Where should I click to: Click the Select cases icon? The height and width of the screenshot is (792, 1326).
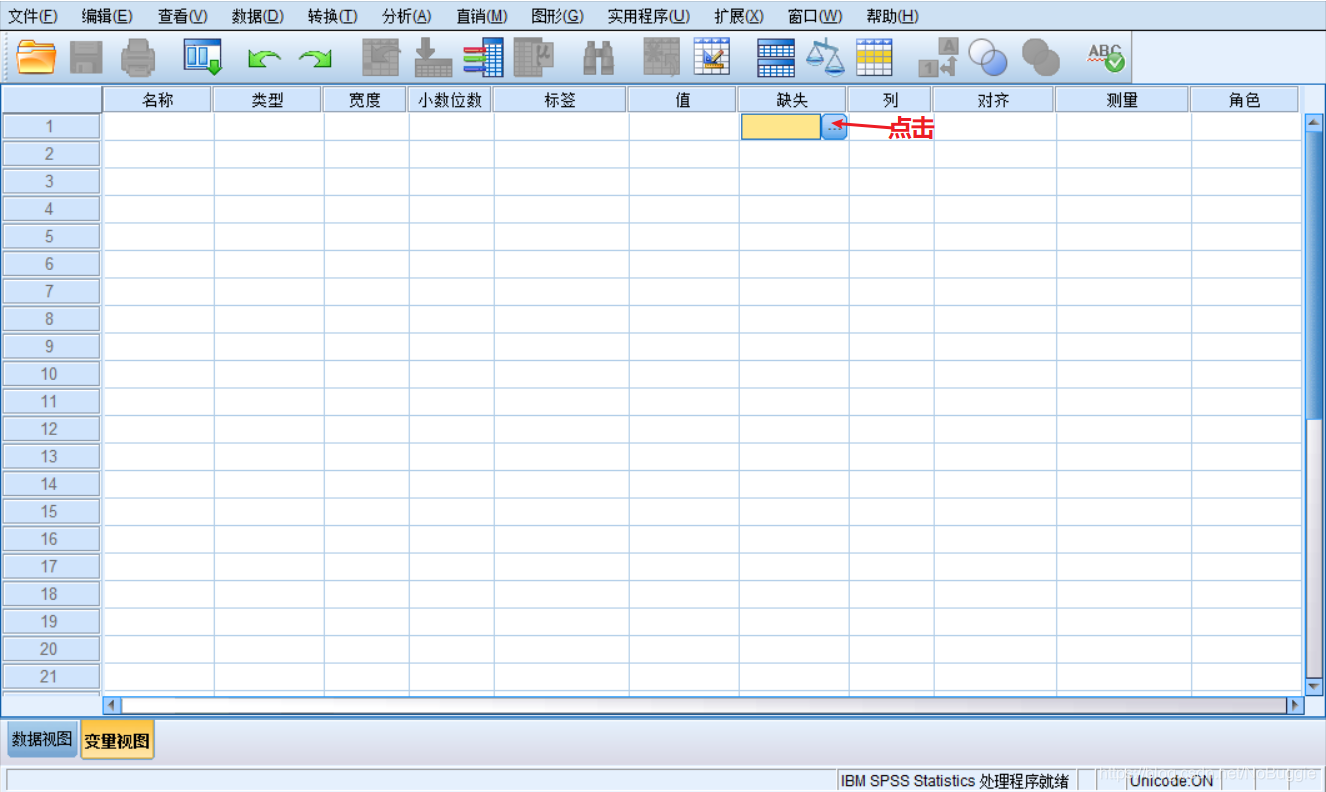tap(874, 57)
